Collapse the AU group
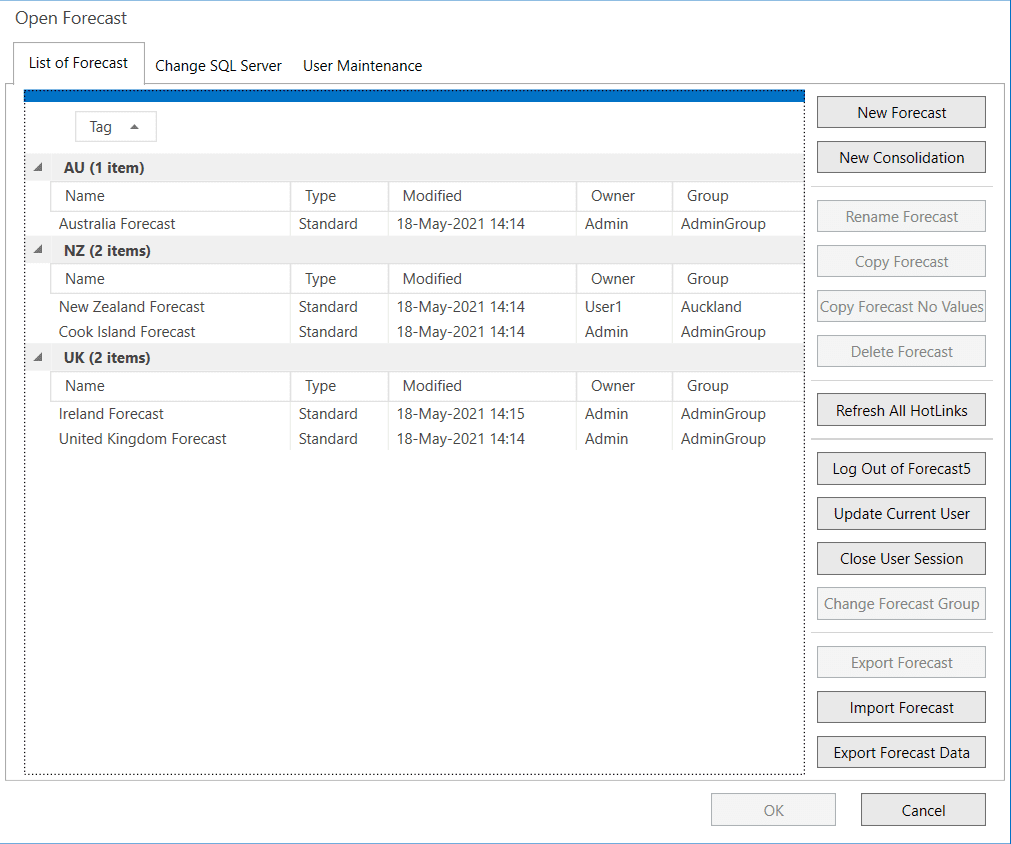 coord(38,168)
